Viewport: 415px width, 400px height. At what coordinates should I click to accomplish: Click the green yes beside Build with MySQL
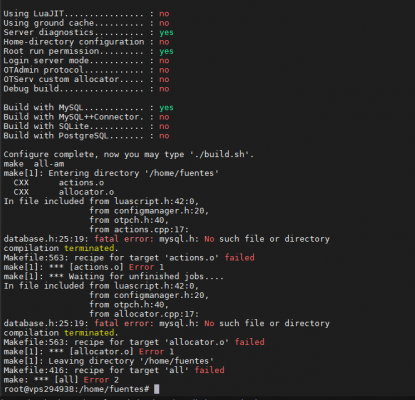[166, 107]
